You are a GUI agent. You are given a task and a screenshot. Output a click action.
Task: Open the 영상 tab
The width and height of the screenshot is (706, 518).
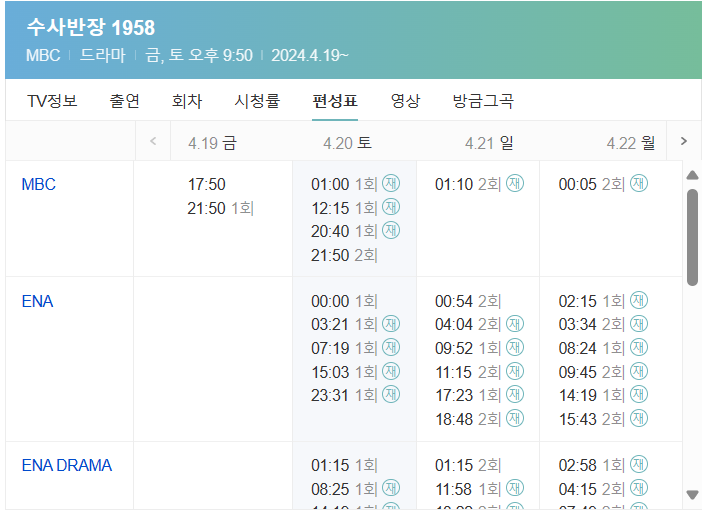405,101
